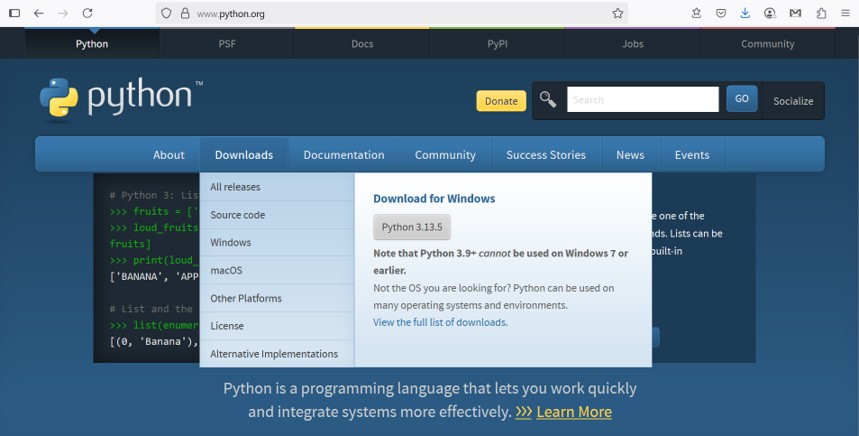Select Source code in Downloads submenu
This screenshot has width=859, height=436.
tap(277, 215)
